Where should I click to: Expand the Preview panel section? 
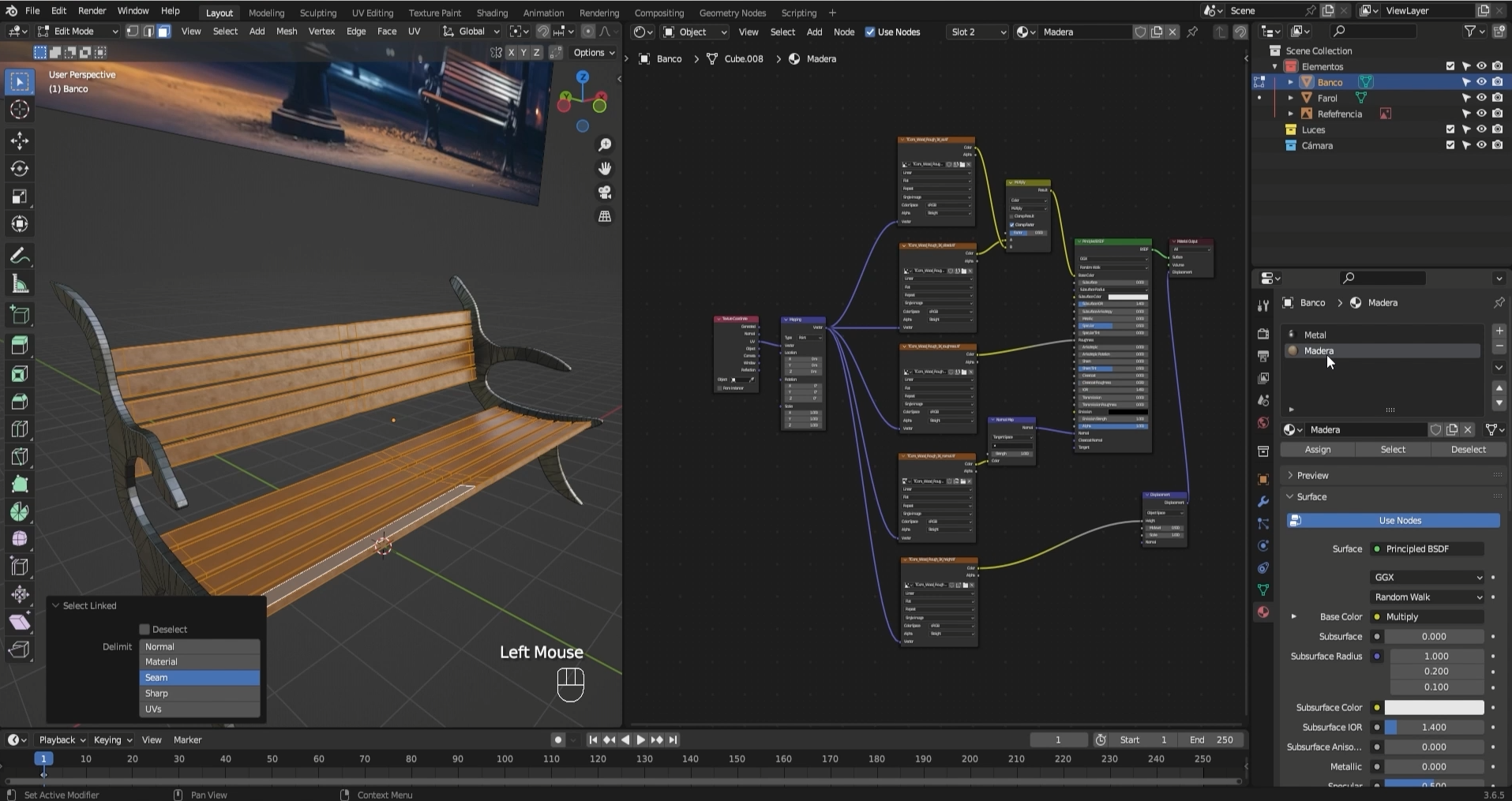(x=1312, y=475)
